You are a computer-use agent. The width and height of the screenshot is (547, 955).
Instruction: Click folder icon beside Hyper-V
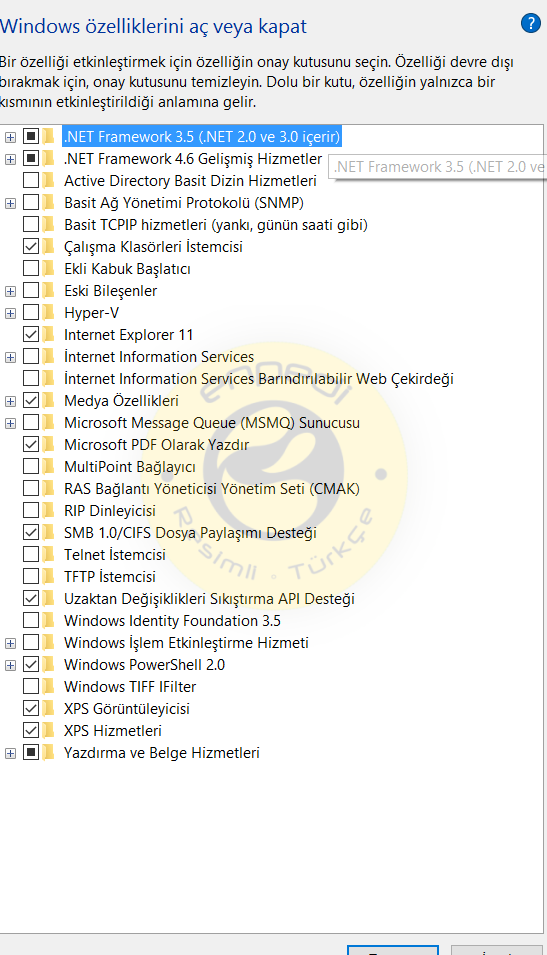click(x=49, y=312)
